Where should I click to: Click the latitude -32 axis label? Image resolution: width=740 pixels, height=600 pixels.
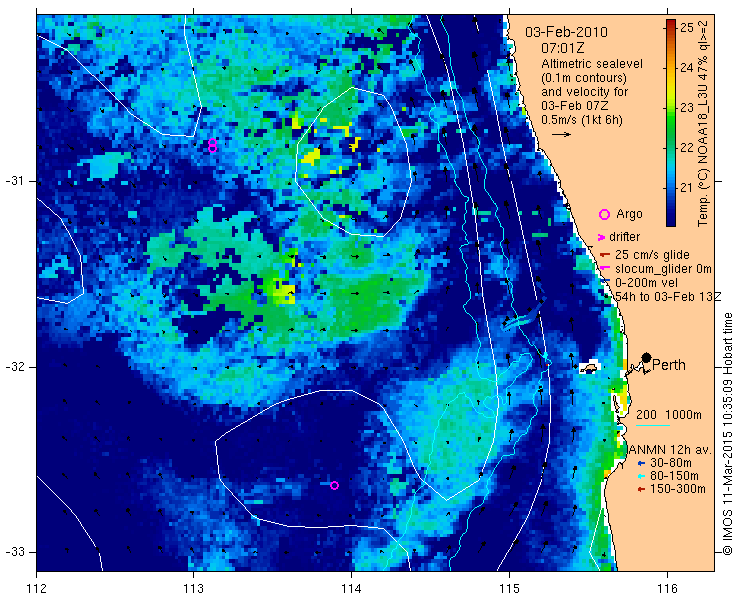coord(14,367)
